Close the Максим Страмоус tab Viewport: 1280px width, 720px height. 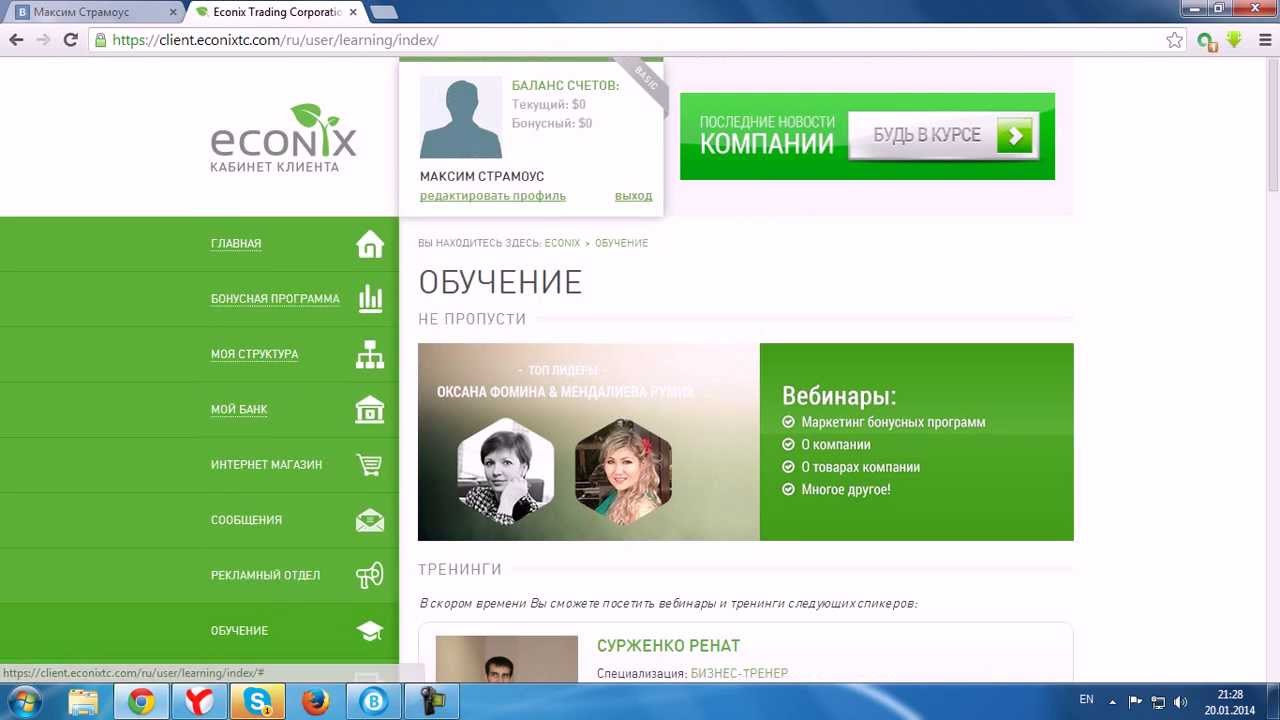pos(173,12)
